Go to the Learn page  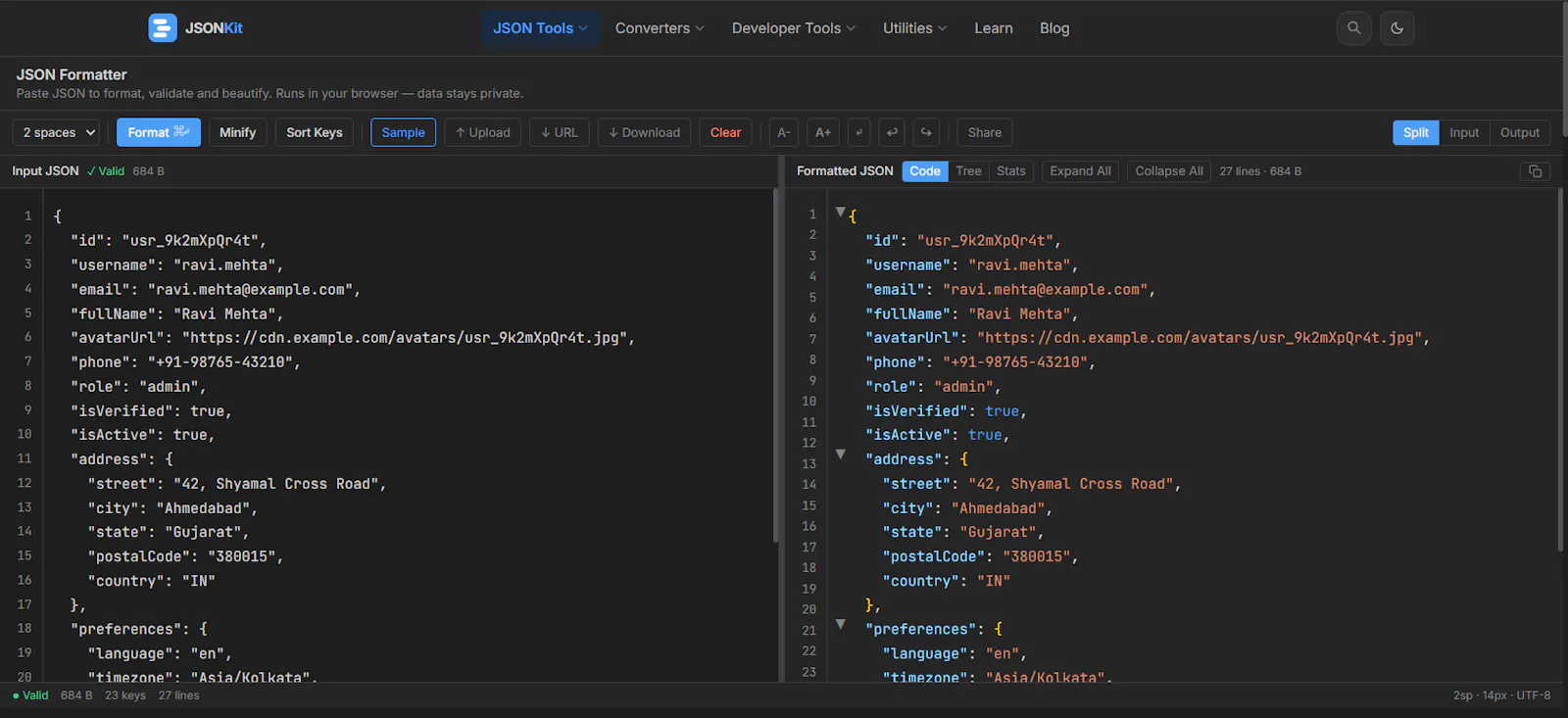pyautogui.click(x=993, y=27)
